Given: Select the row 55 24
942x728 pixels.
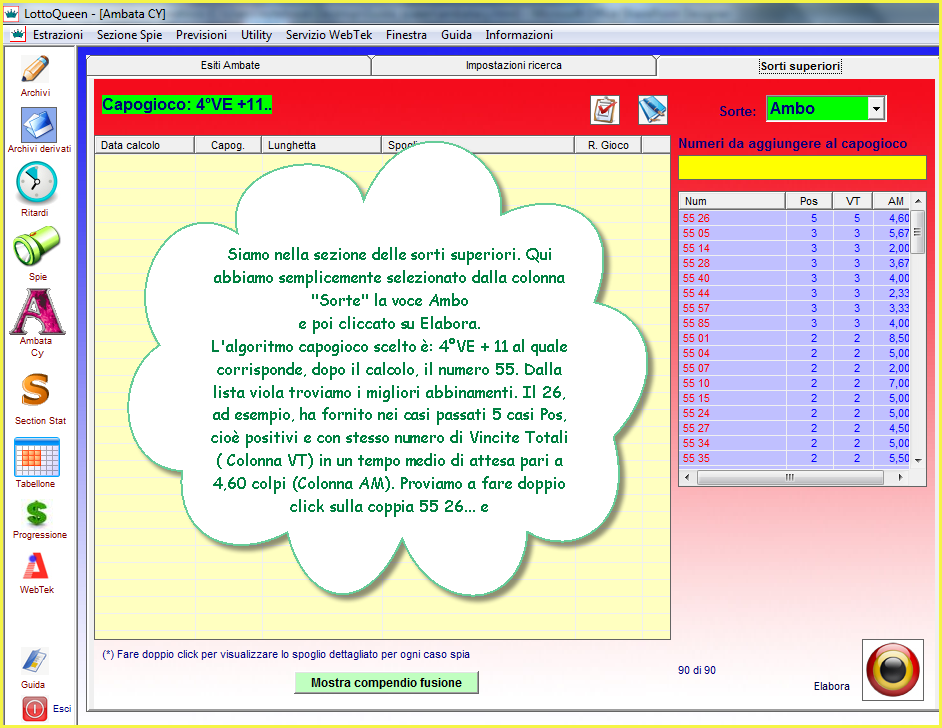Looking at the screenshot, I should tap(795, 413).
